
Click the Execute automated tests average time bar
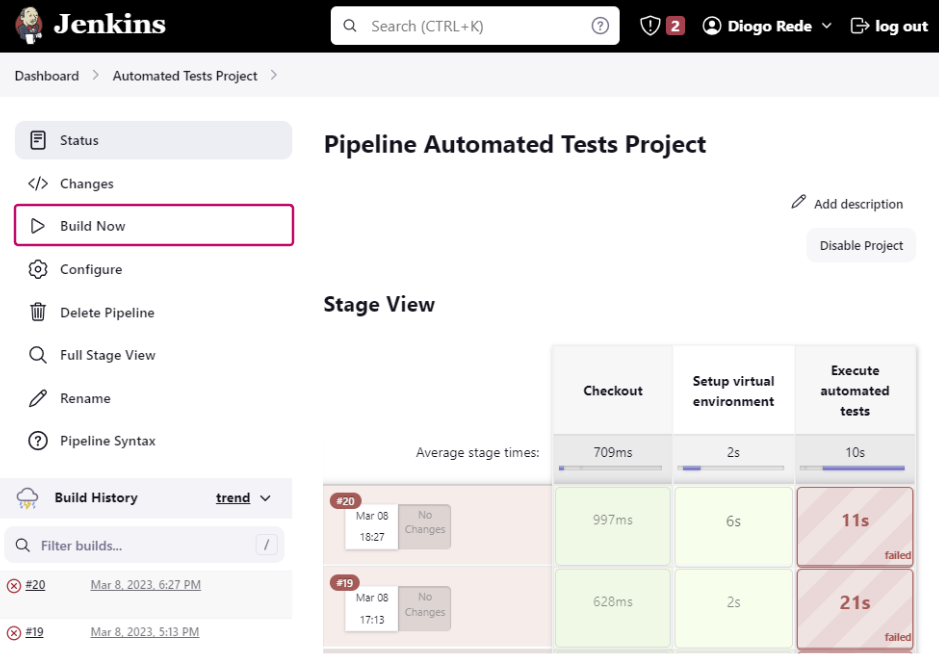coord(854,467)
